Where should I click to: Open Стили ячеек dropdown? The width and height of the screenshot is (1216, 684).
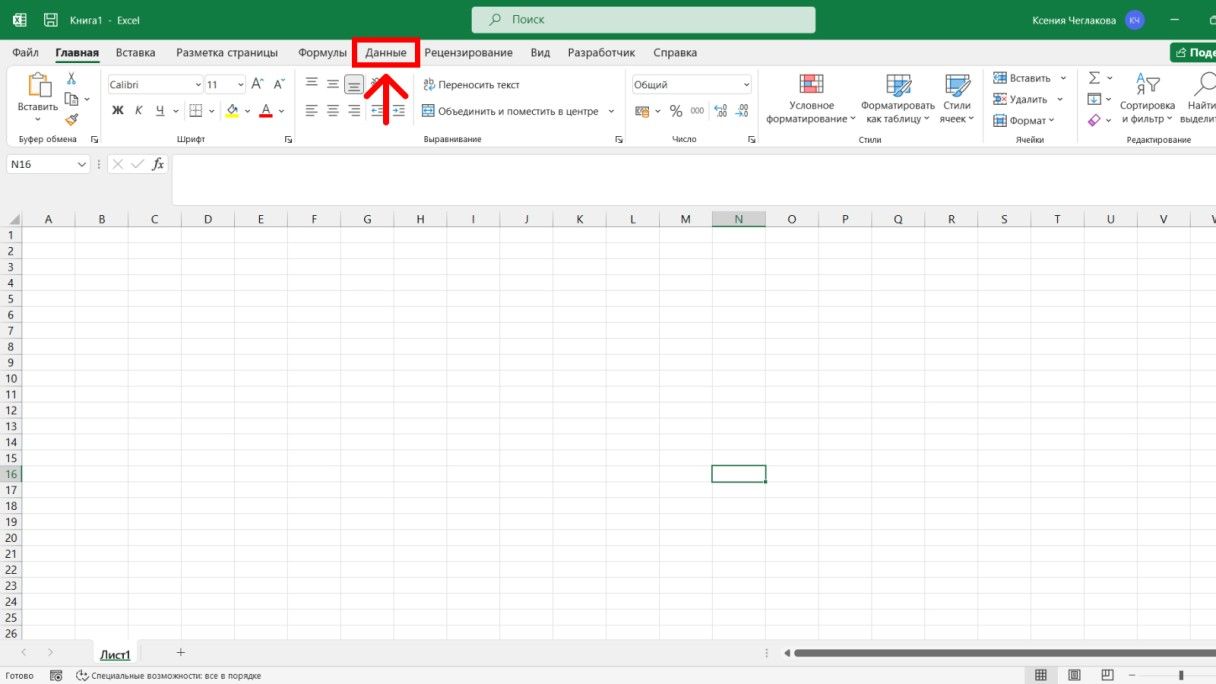(x=957, y=99)
